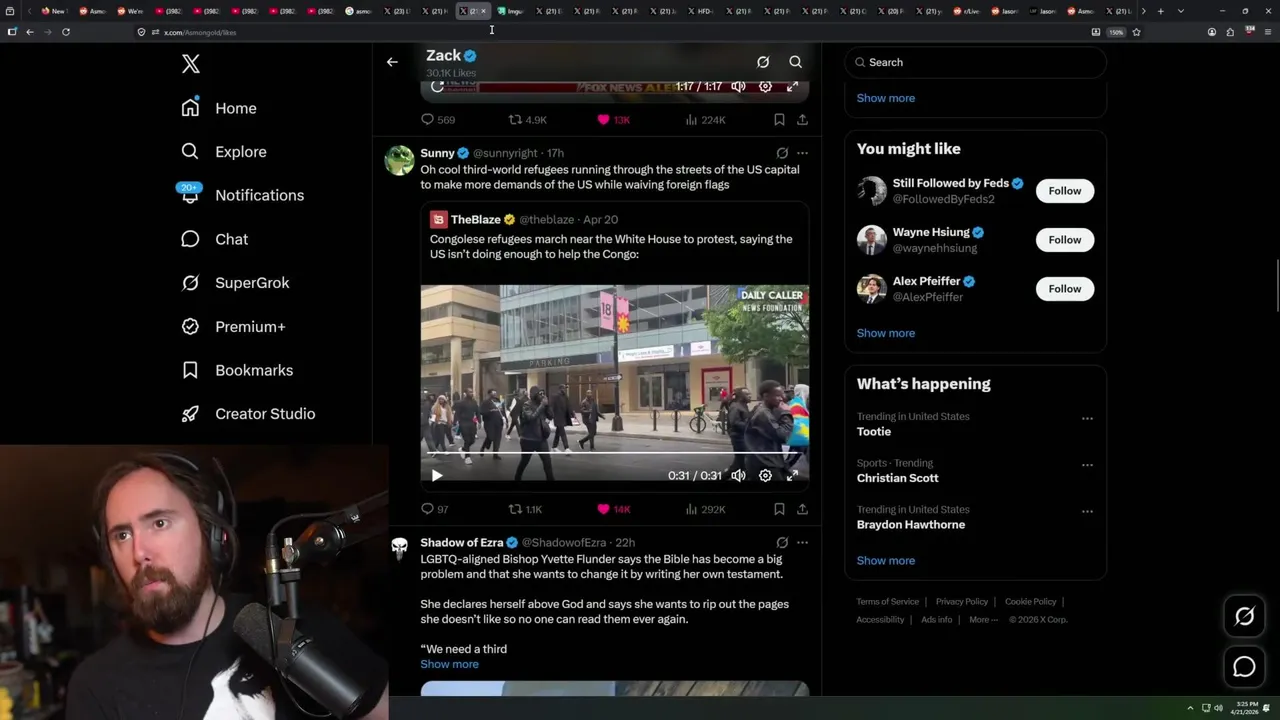Screen dimensions: 1280x720
Task: Open Bookmarks in the sidebar
Action: pos(237,370)
